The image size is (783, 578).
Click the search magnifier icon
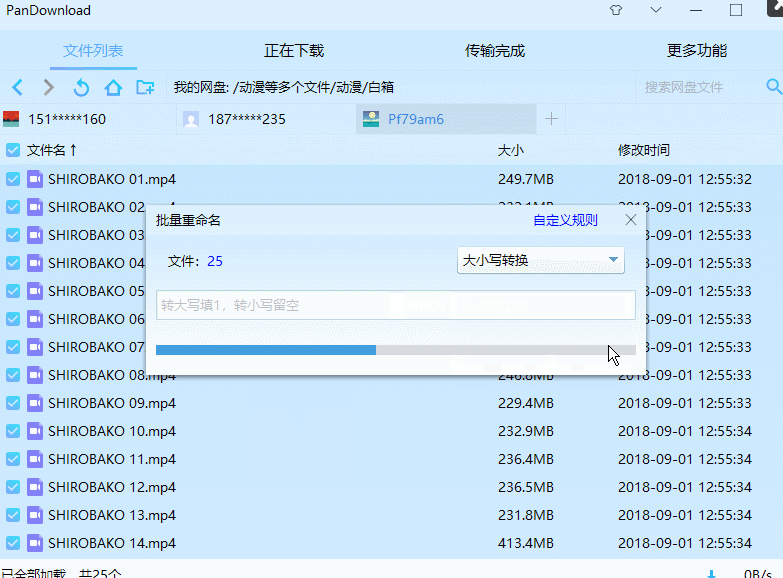coord(774,87)
